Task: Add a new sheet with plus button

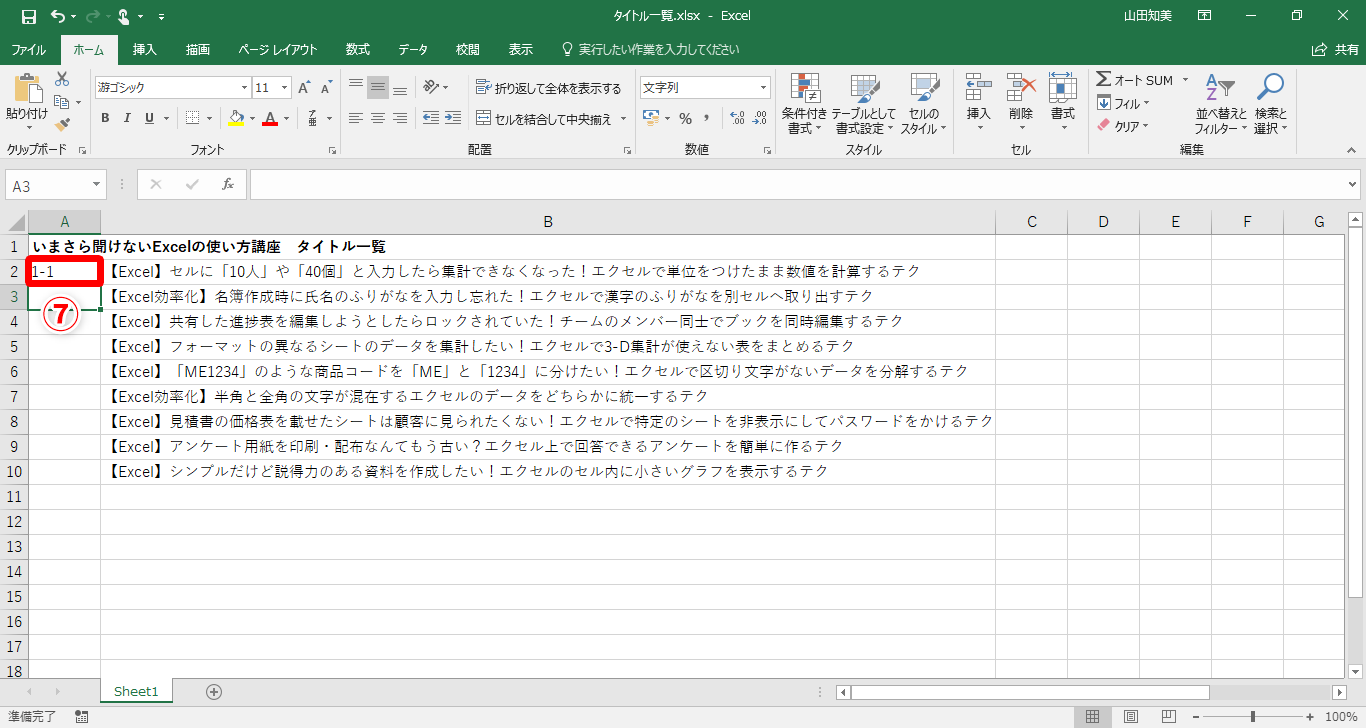Action: coord(213,691)
